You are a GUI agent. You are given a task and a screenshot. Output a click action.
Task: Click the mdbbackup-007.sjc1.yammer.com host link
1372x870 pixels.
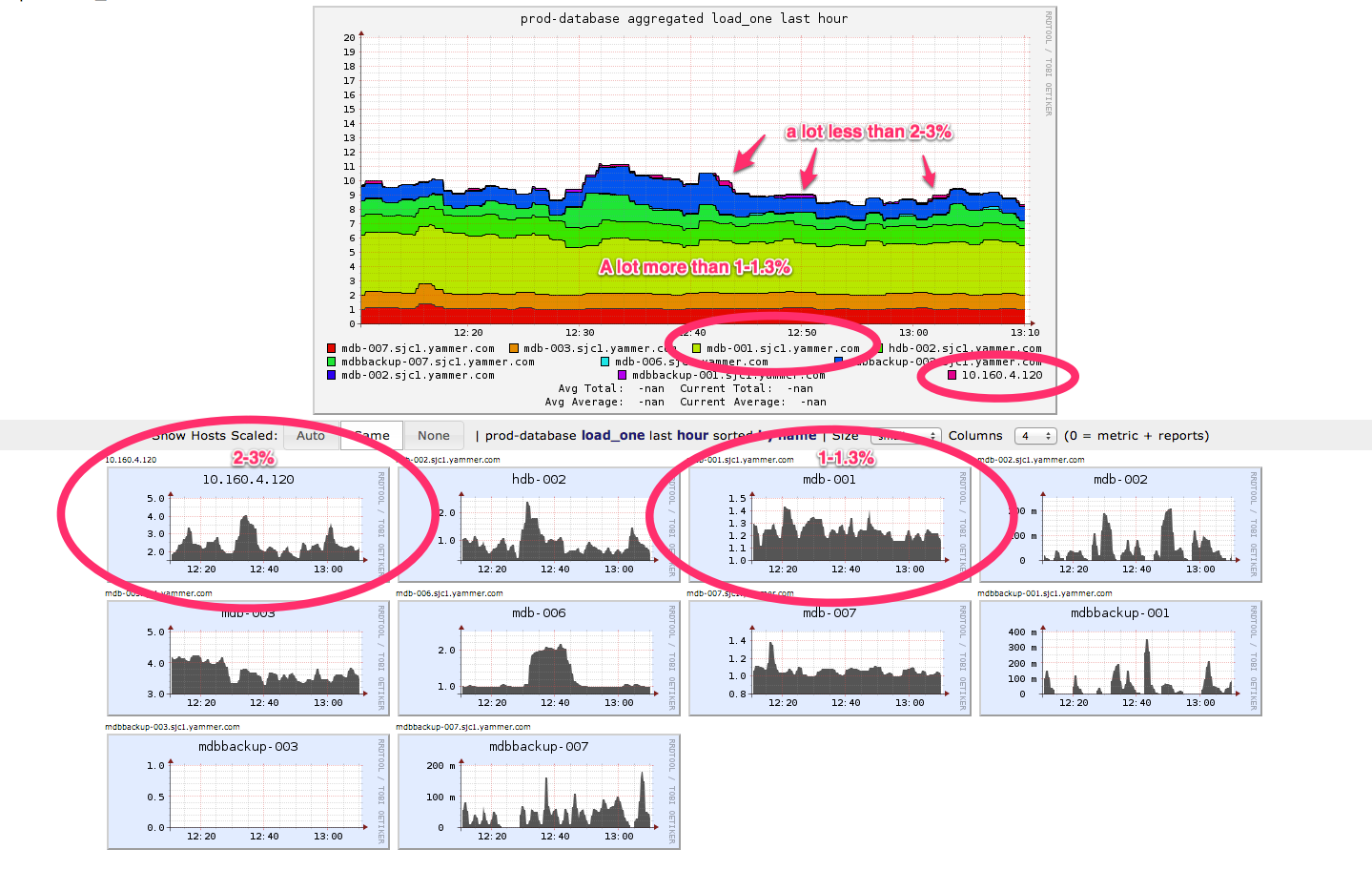pyautogui.click(x=463, y=727)
